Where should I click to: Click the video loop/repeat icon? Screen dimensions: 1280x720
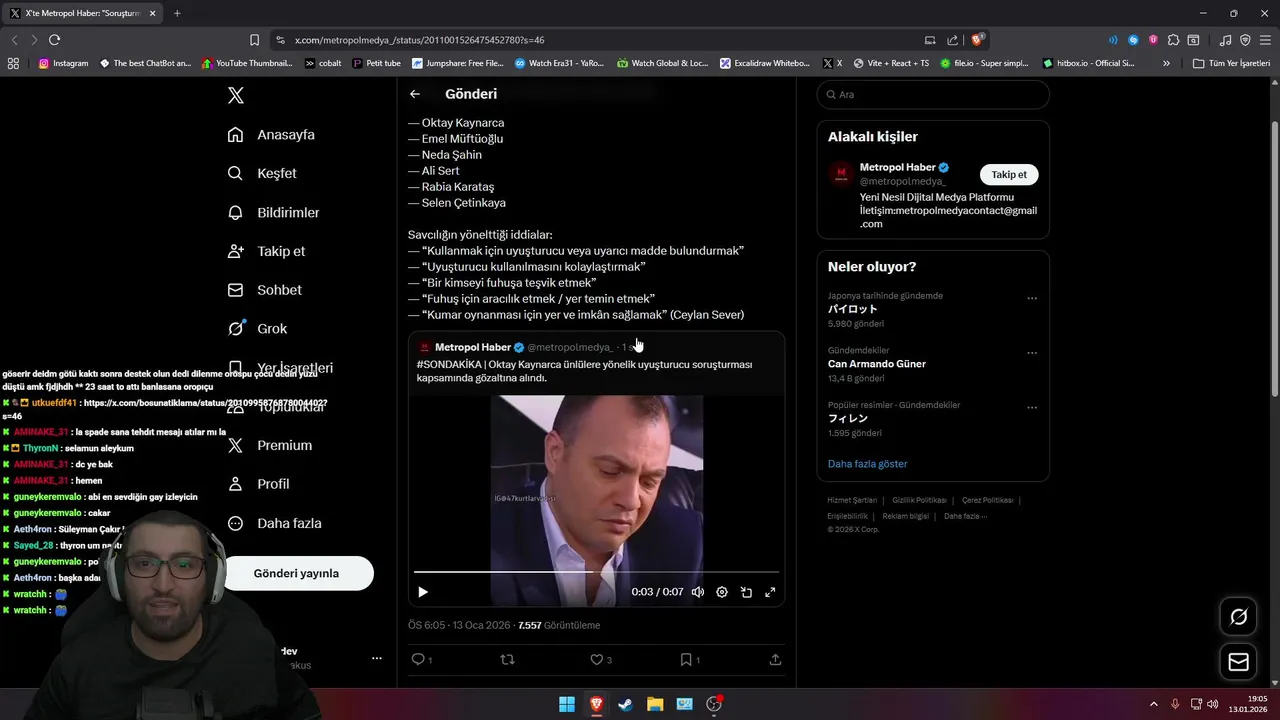[x=746, y=592]
